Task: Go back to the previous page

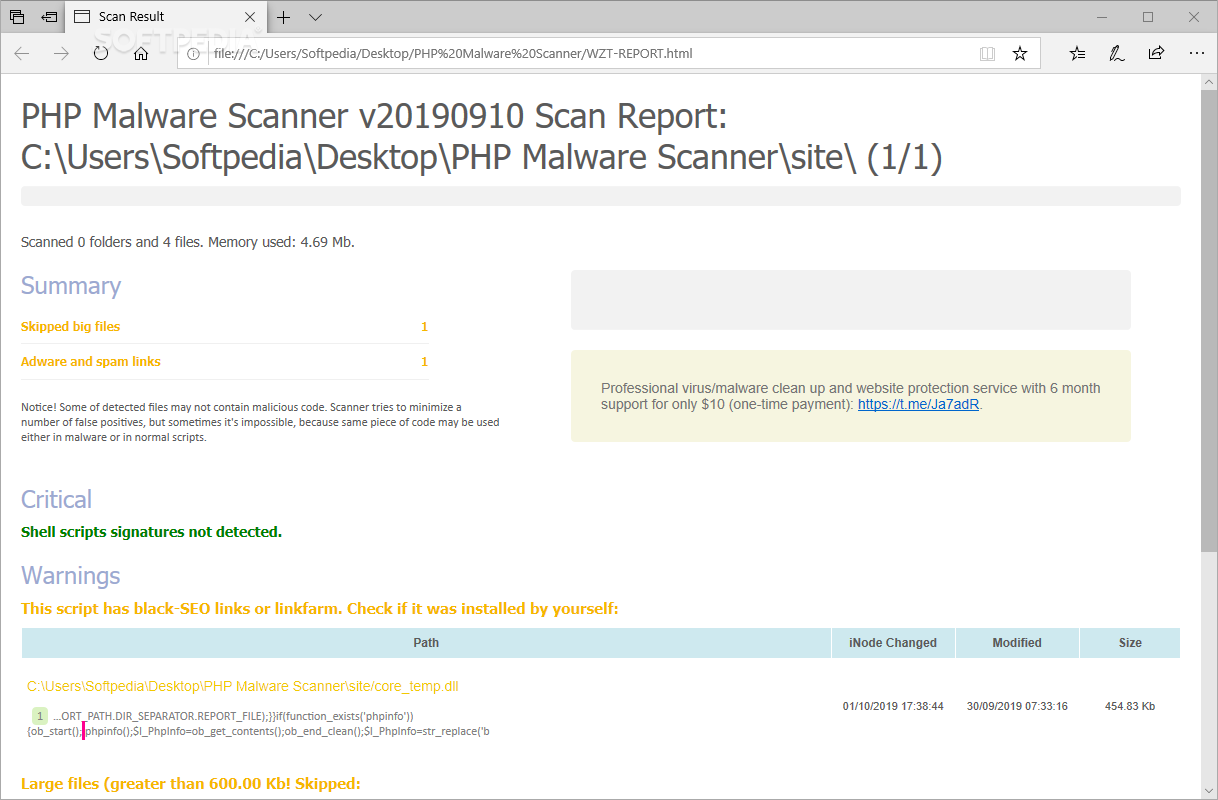Action: click(22, 54)
